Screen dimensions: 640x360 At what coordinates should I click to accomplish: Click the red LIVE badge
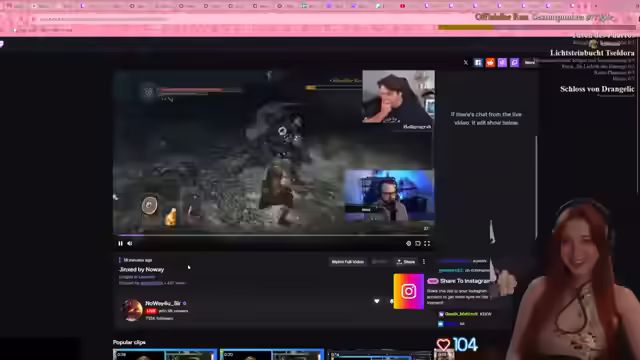[151, 311]
